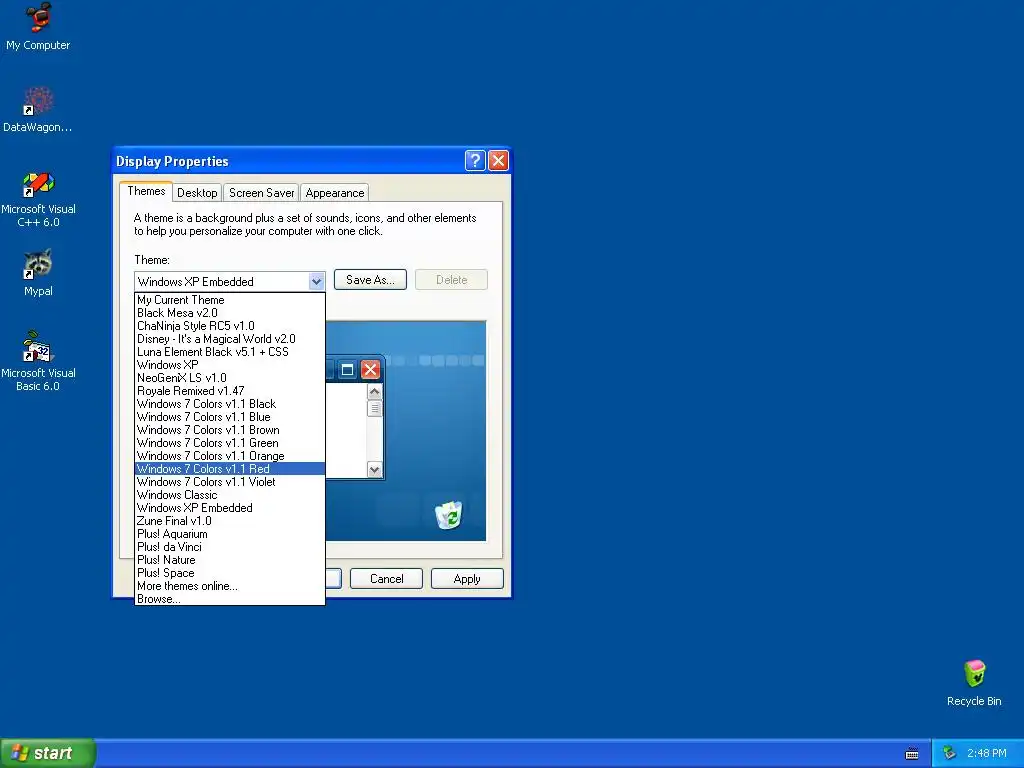Select More themes online... entry
The width and height of the screenshot is (1024, 768).
pos(230,586)
